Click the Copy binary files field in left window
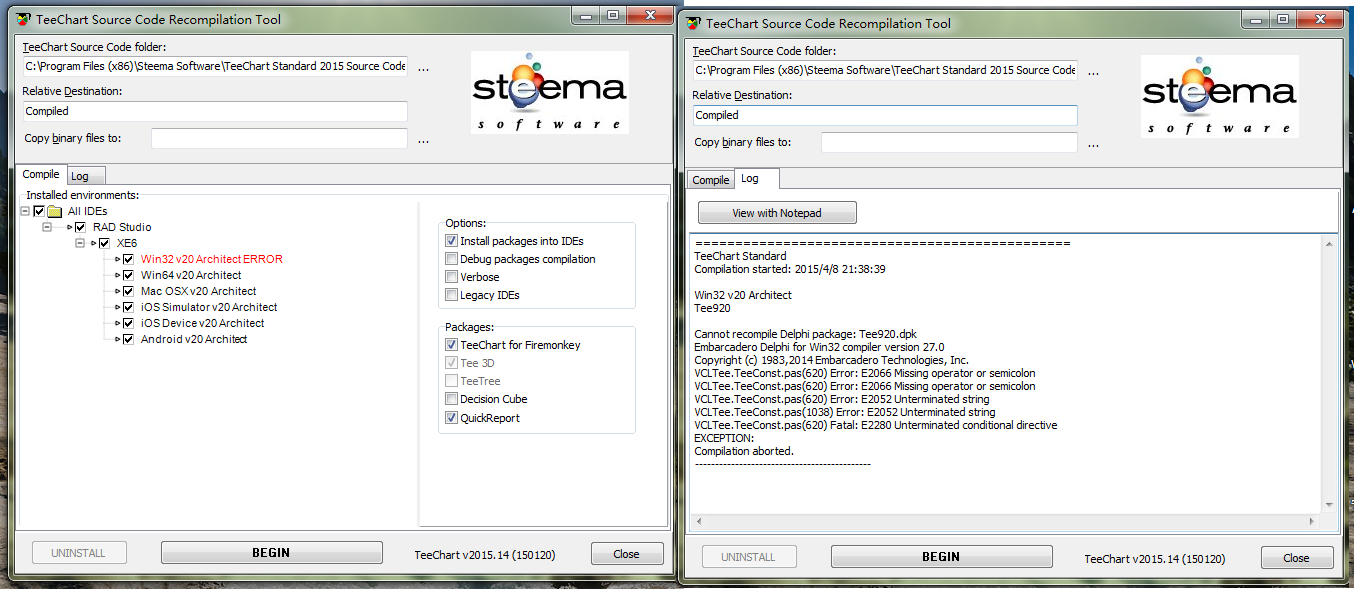The width and height of the screenshot is (1362, 601). point(279,138)
